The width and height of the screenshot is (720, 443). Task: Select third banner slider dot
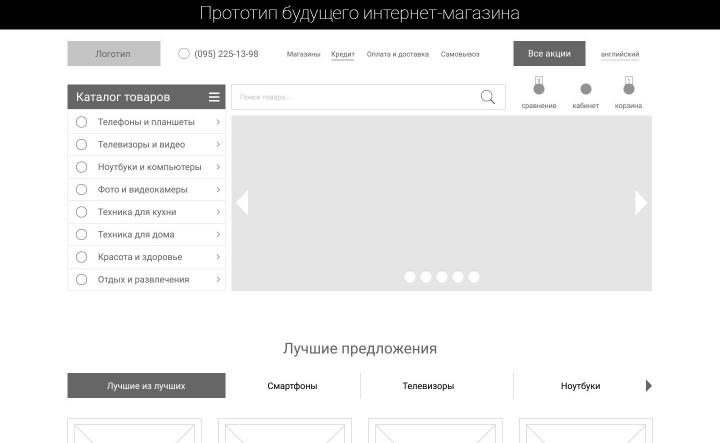pos(442,277)
